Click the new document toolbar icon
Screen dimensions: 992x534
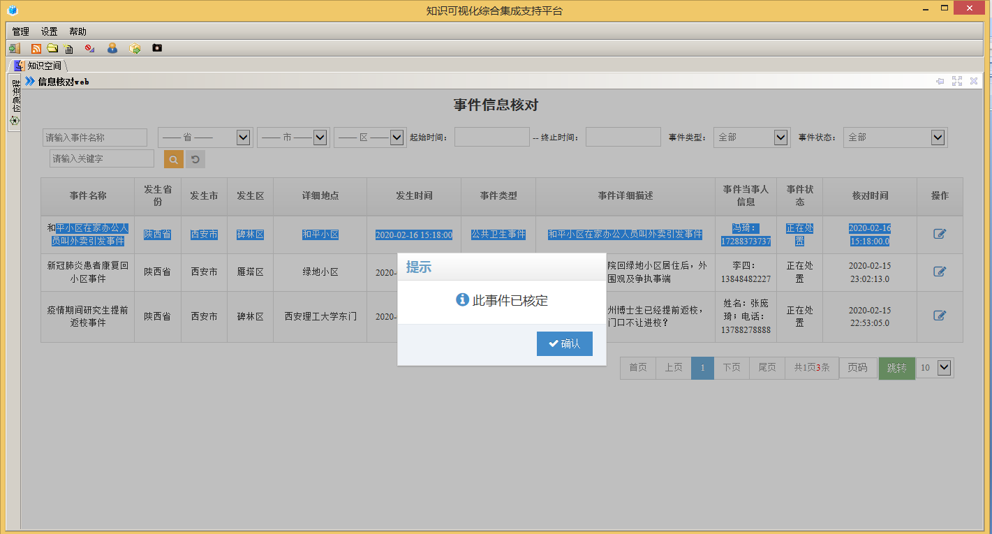69,48
